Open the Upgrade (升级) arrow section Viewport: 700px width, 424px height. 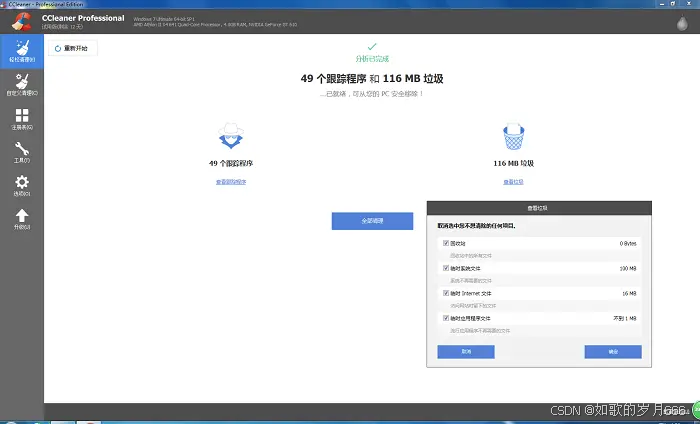pos(22,219)
